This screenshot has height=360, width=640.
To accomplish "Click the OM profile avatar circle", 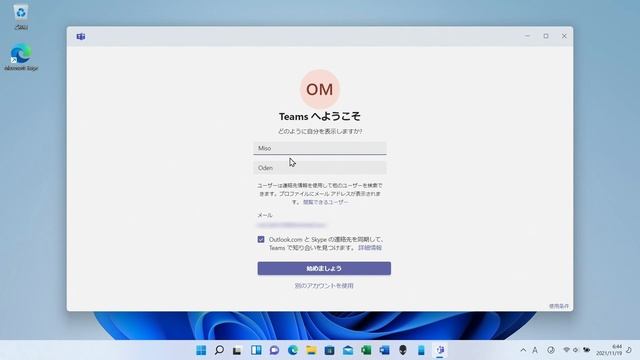I will [320, 89].
